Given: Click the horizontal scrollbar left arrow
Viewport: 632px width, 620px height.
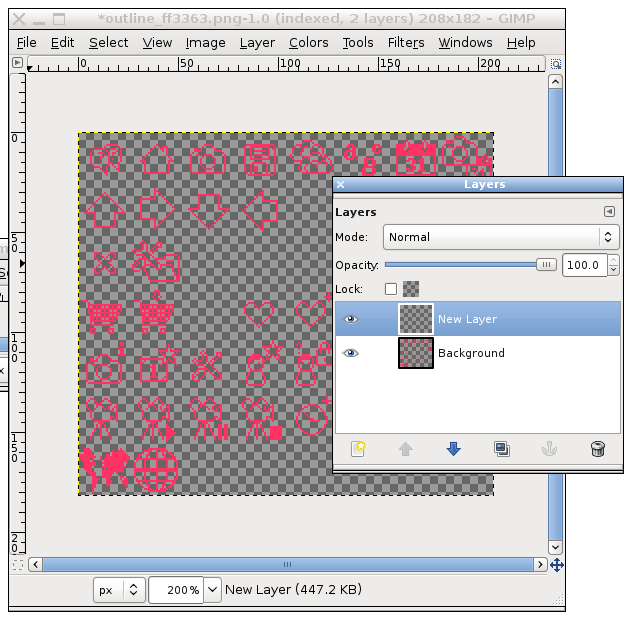Looking at the screenshot, I should 35,564.
